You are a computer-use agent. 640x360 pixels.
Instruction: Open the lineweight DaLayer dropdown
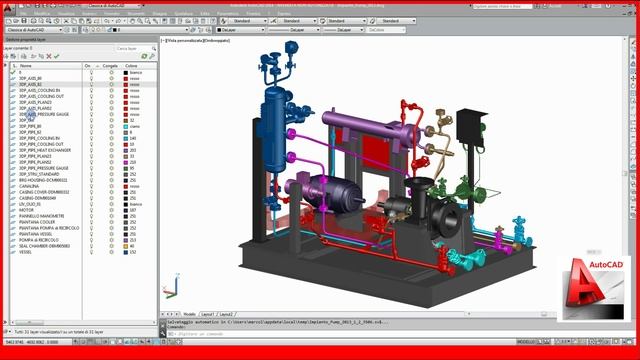(343, 30)
